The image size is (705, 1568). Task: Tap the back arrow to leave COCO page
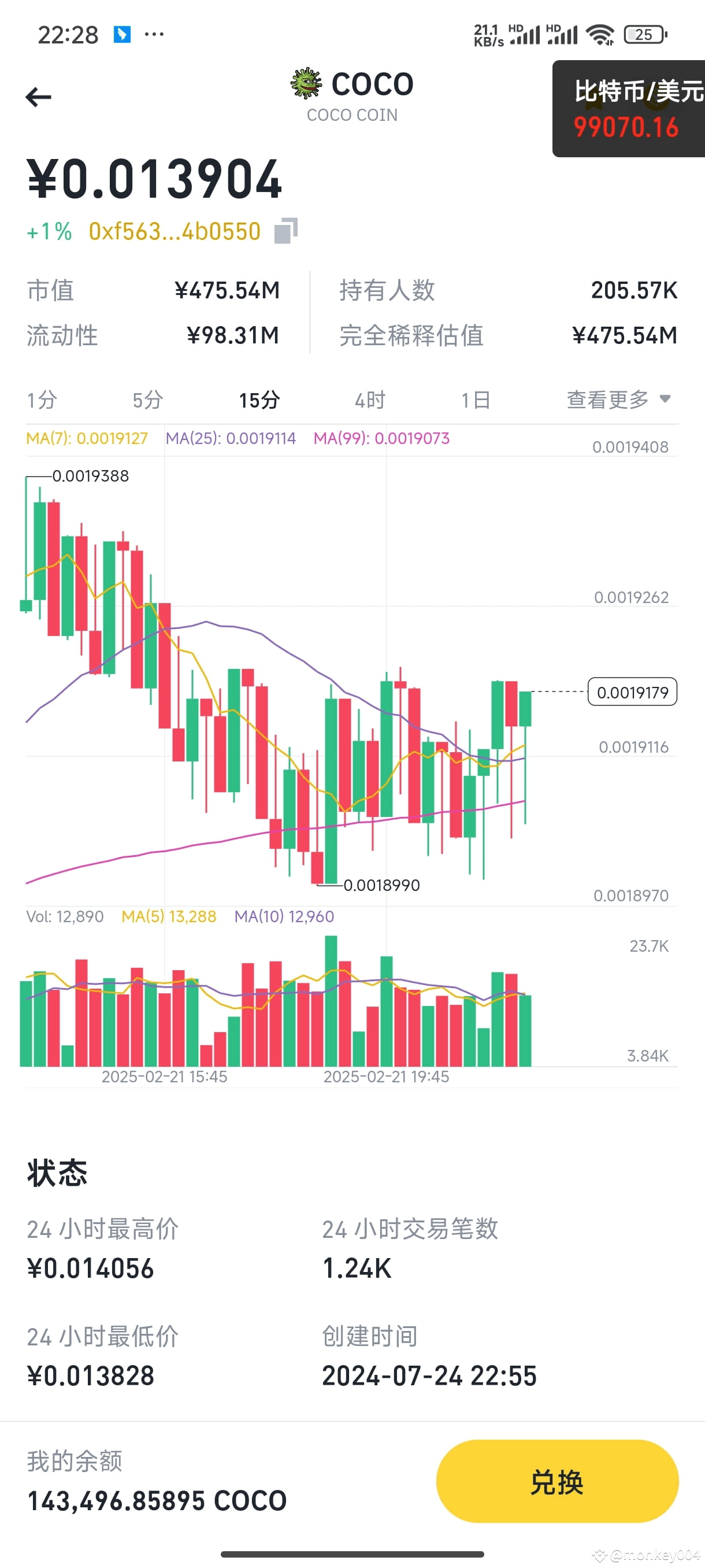[38, 96]
